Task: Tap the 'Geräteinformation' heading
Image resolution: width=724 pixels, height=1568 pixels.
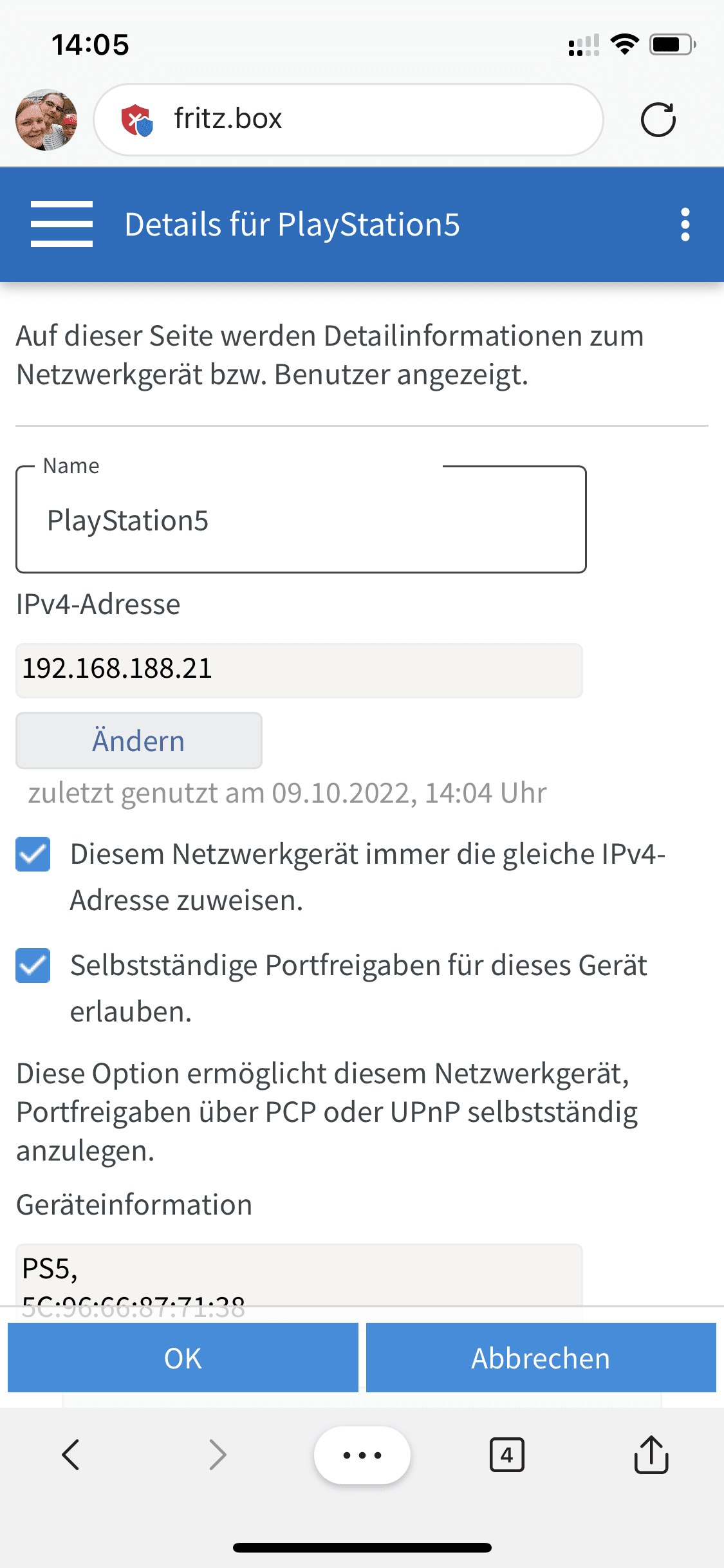Action: 134,1204
